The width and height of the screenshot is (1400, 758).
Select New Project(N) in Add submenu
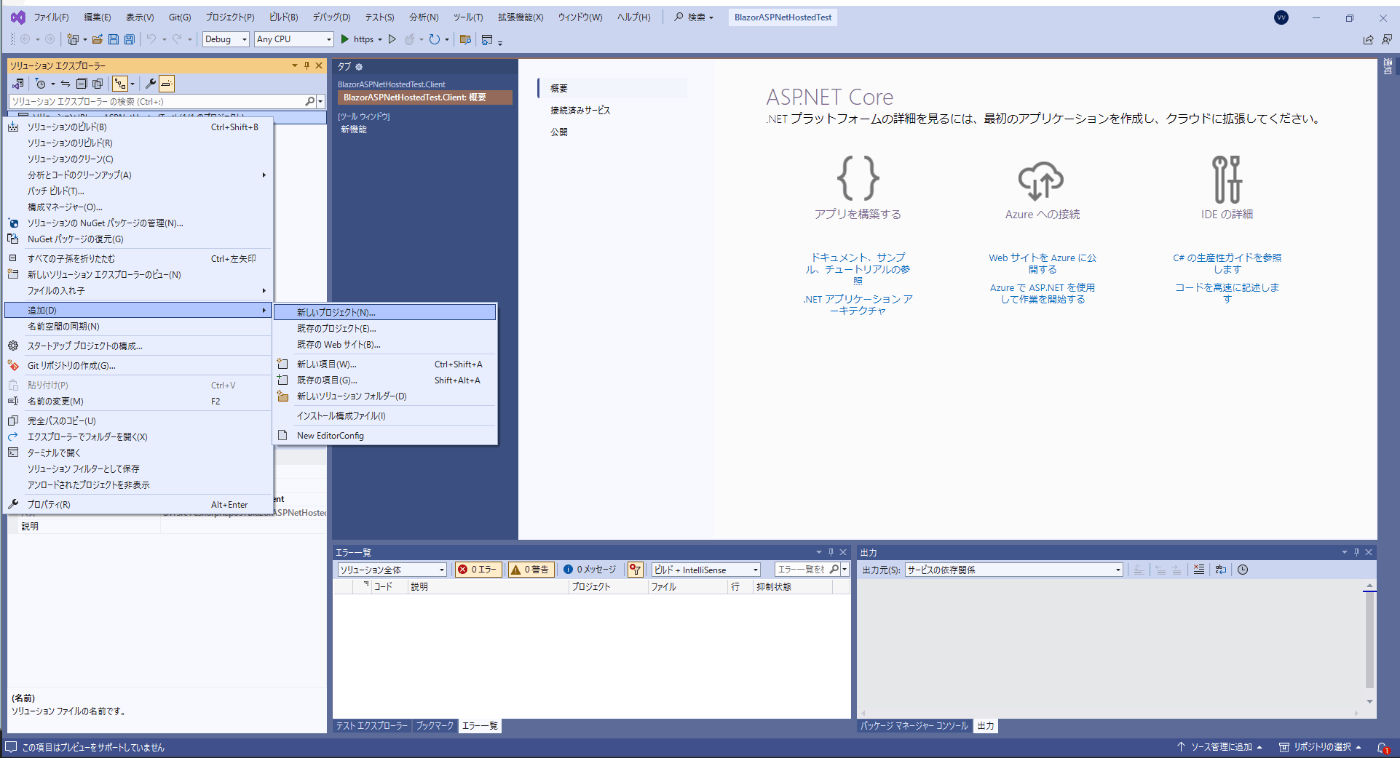(385, 312)
